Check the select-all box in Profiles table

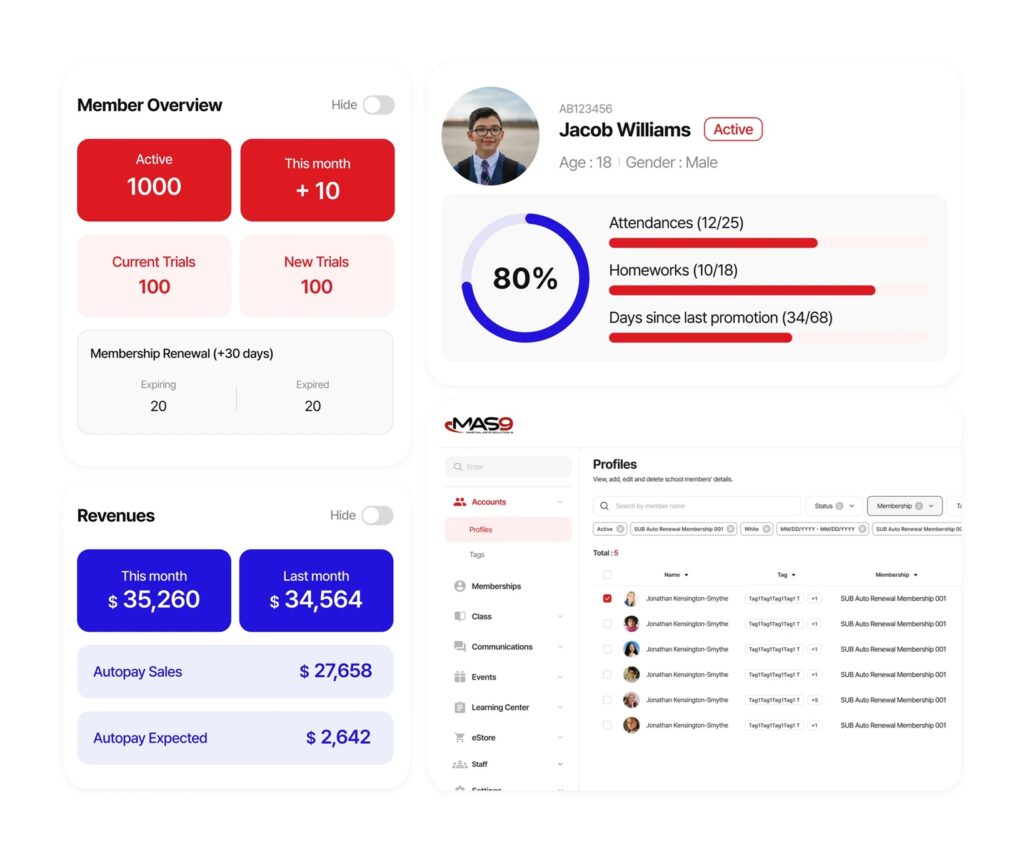tap(605, 574)
